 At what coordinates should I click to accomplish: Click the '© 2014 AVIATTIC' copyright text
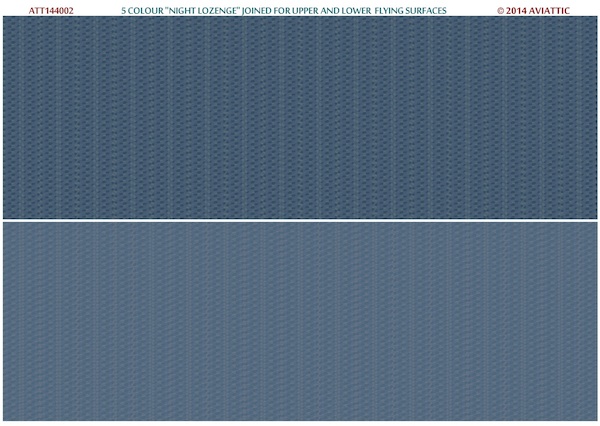533,11
